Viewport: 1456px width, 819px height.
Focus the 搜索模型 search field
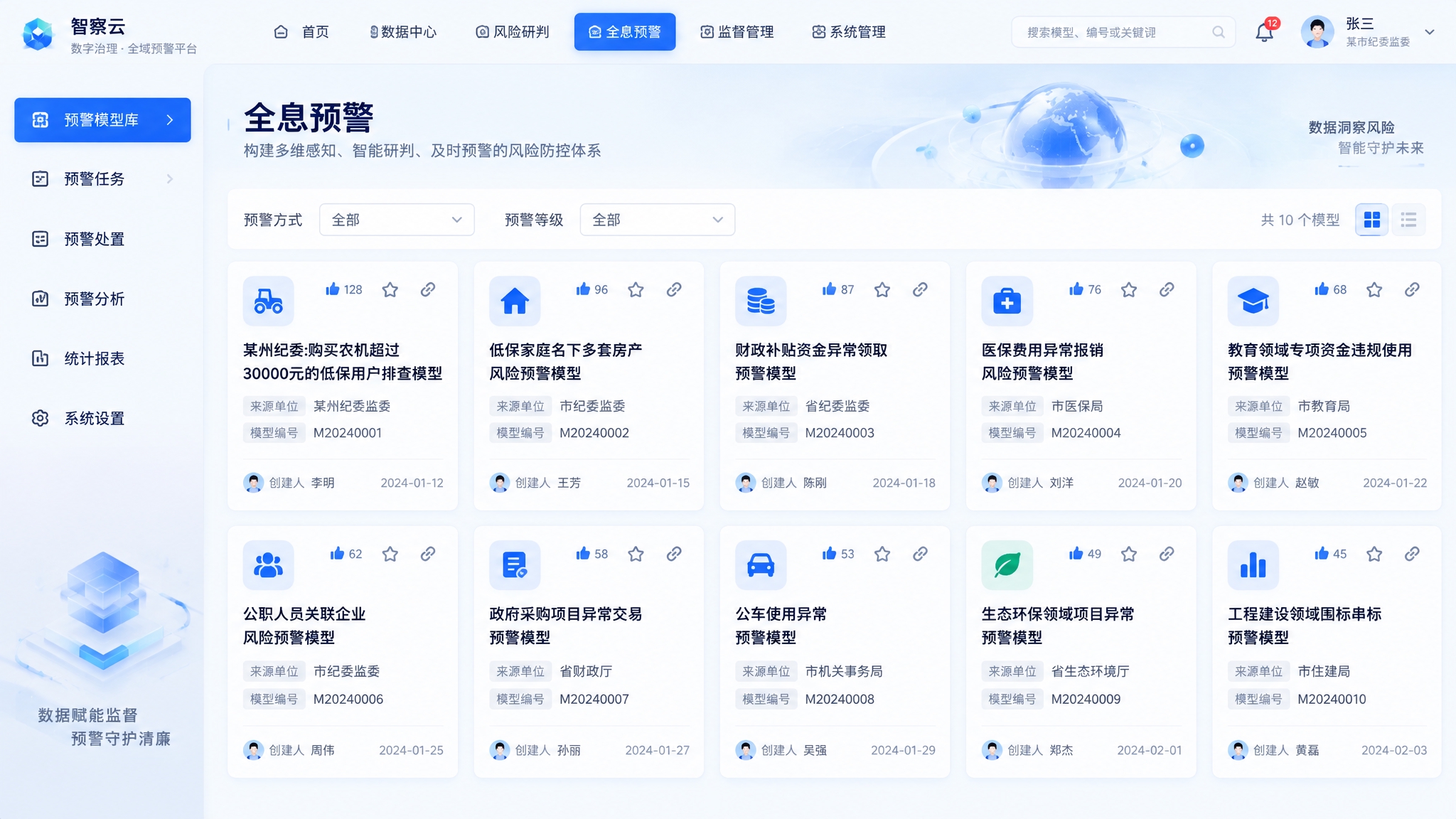click(1123, 32)
